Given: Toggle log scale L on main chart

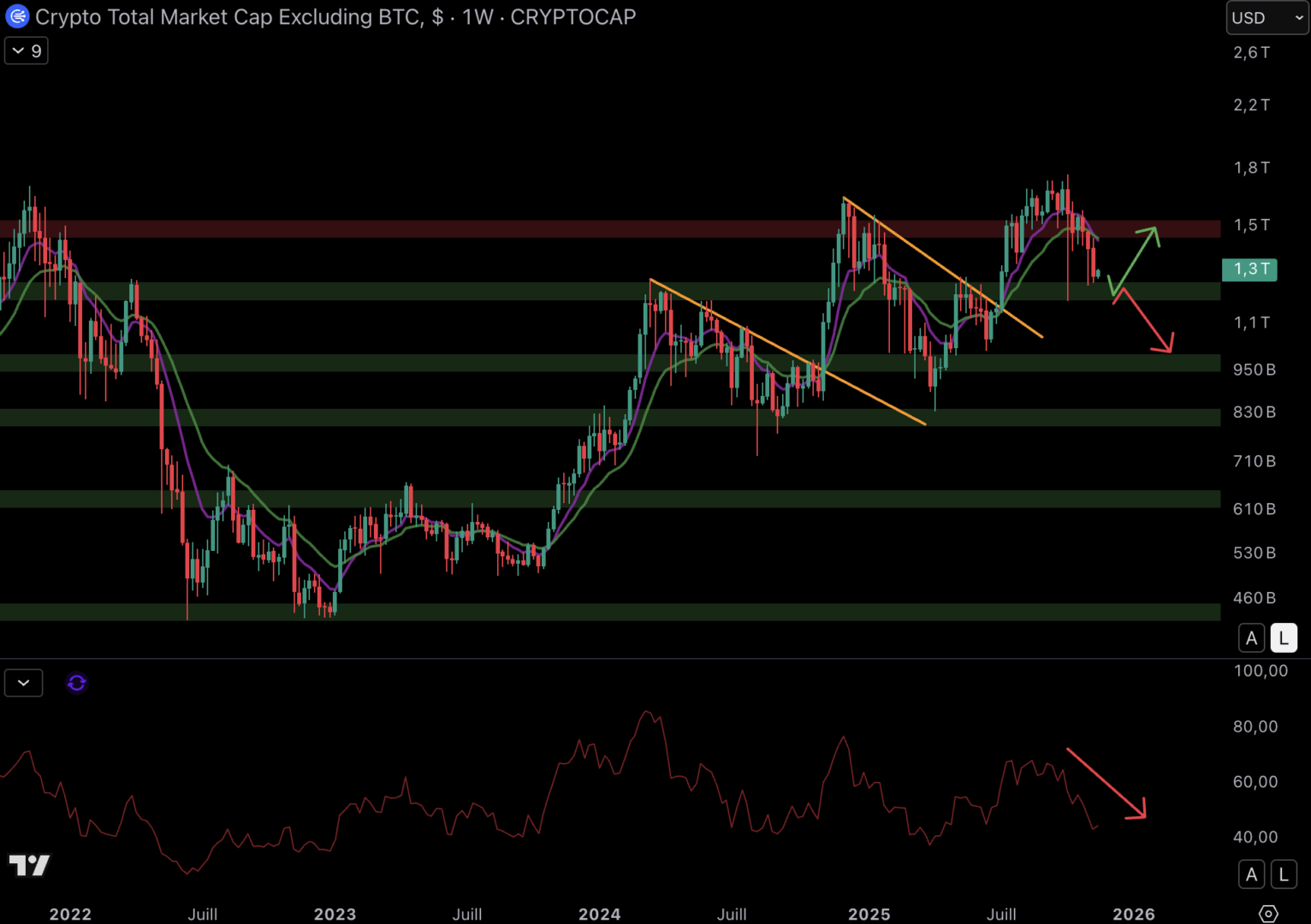Looking at the screenshot, I should [x=1284, y=638].
